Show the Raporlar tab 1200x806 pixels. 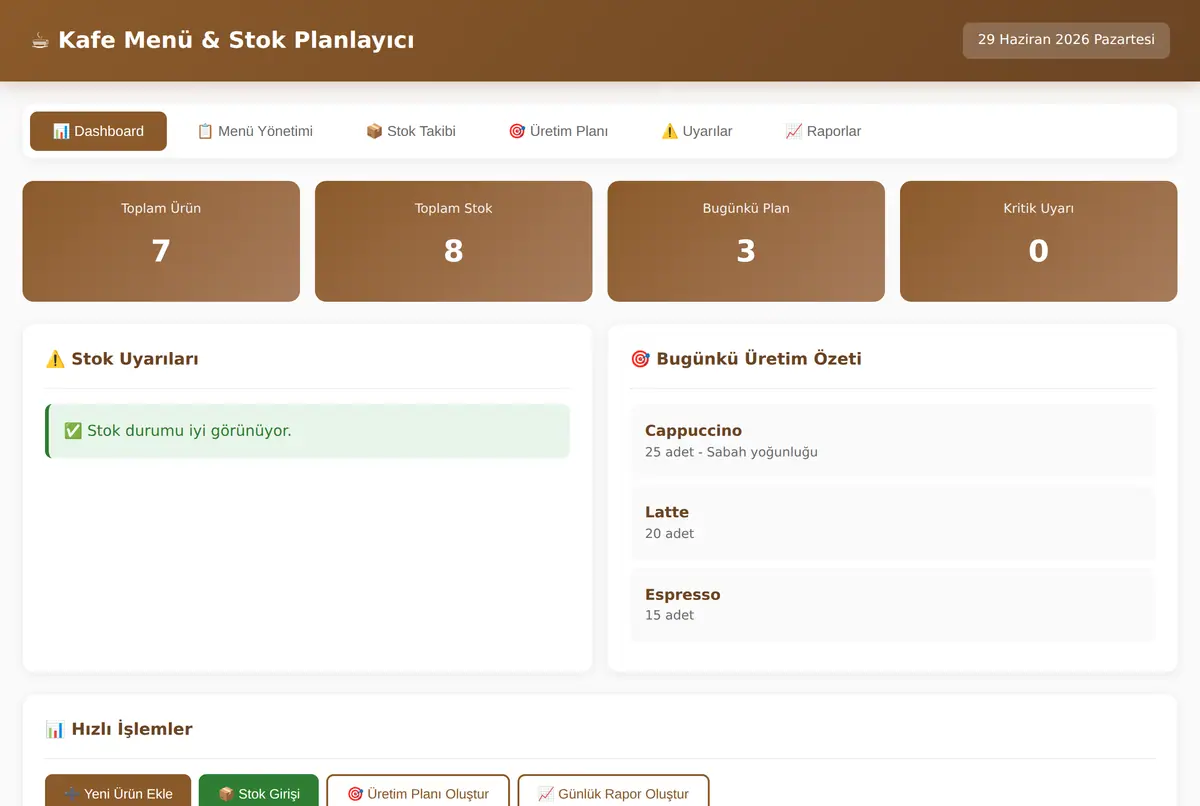tap(823, 131)
